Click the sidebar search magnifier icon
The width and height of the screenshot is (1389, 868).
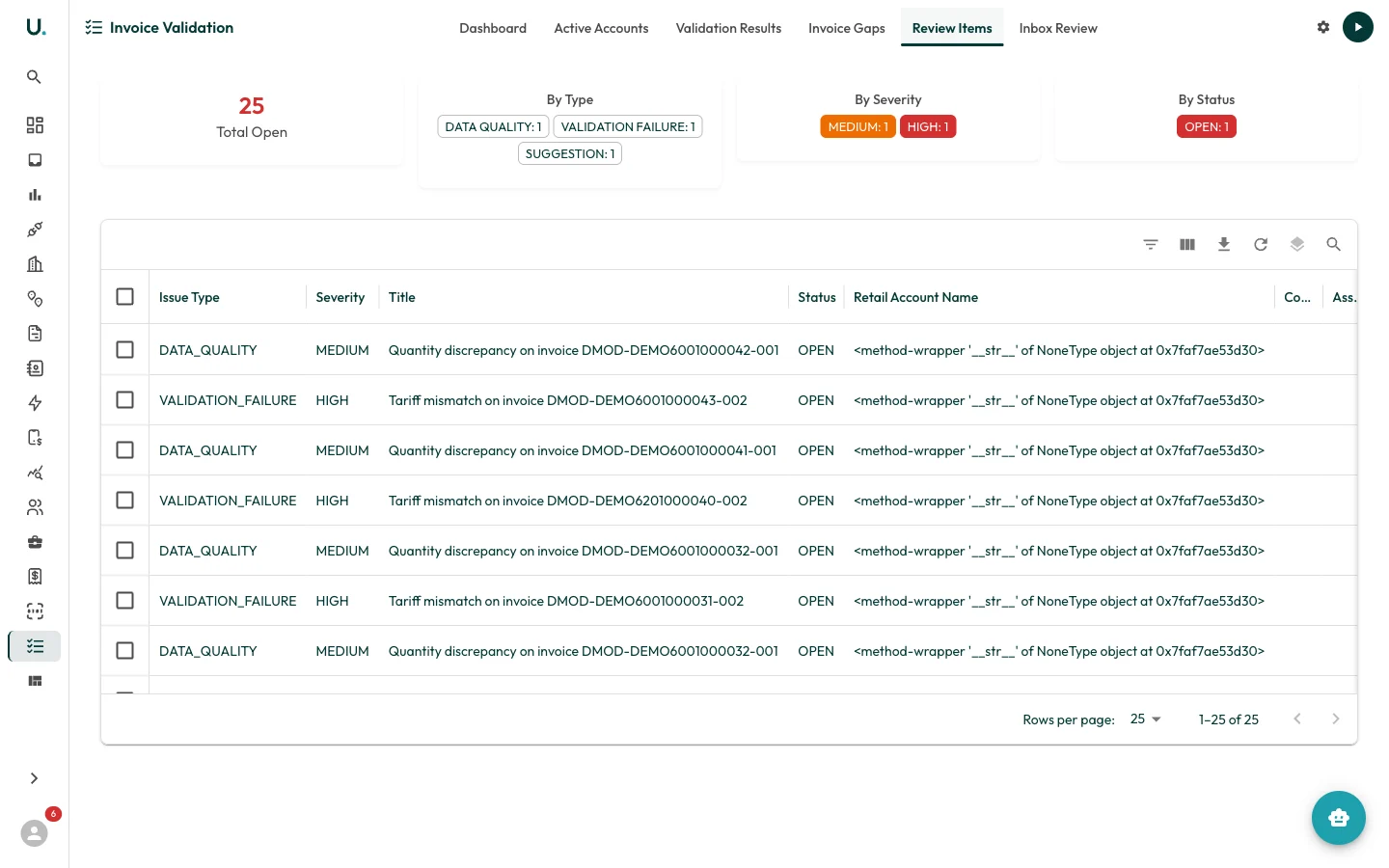coord(34,77)
